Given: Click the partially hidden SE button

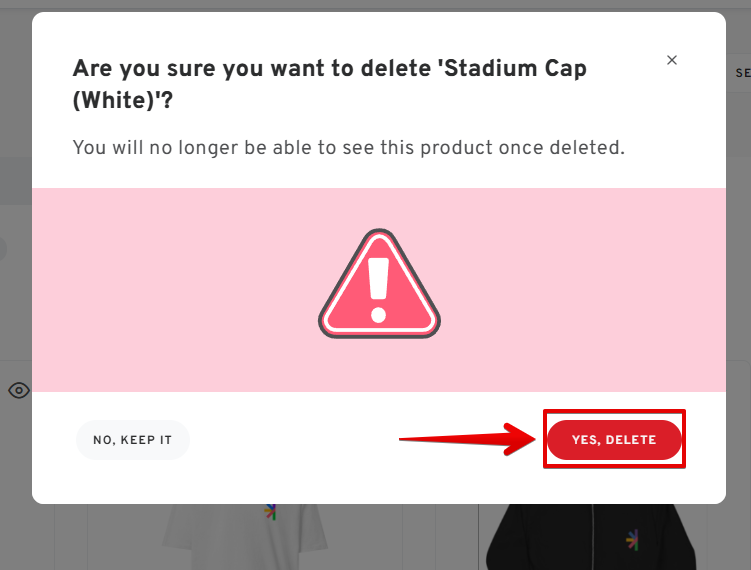Looking at the screenshot, I should (742, 73).
